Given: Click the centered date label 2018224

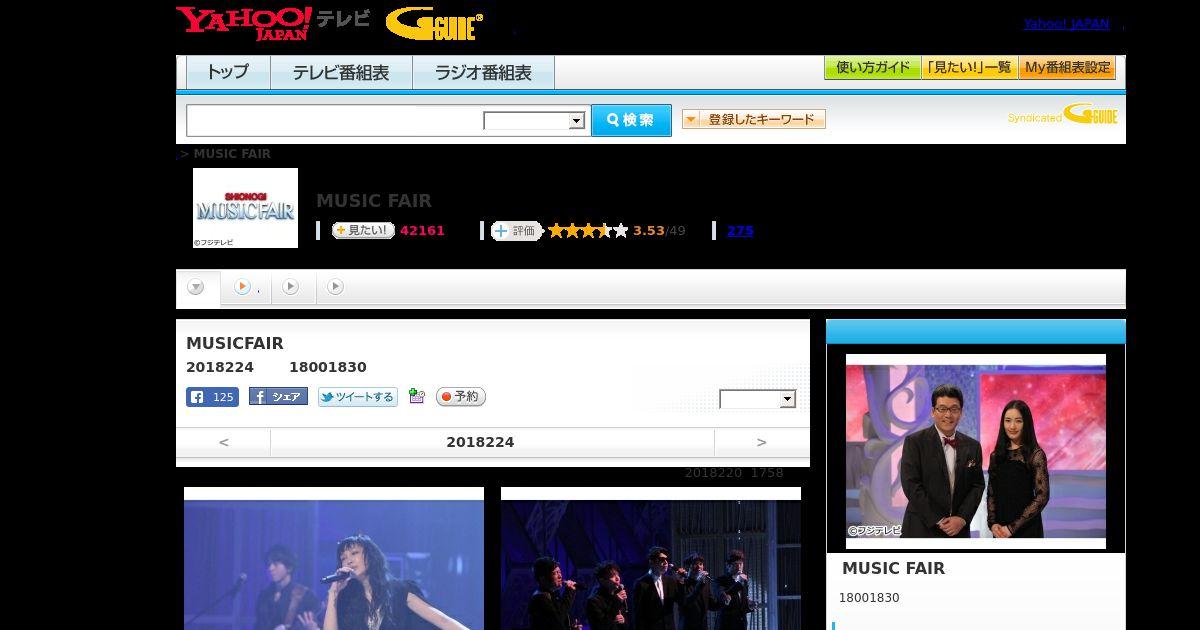Looking at the screenshot, I should click(480, 442).
